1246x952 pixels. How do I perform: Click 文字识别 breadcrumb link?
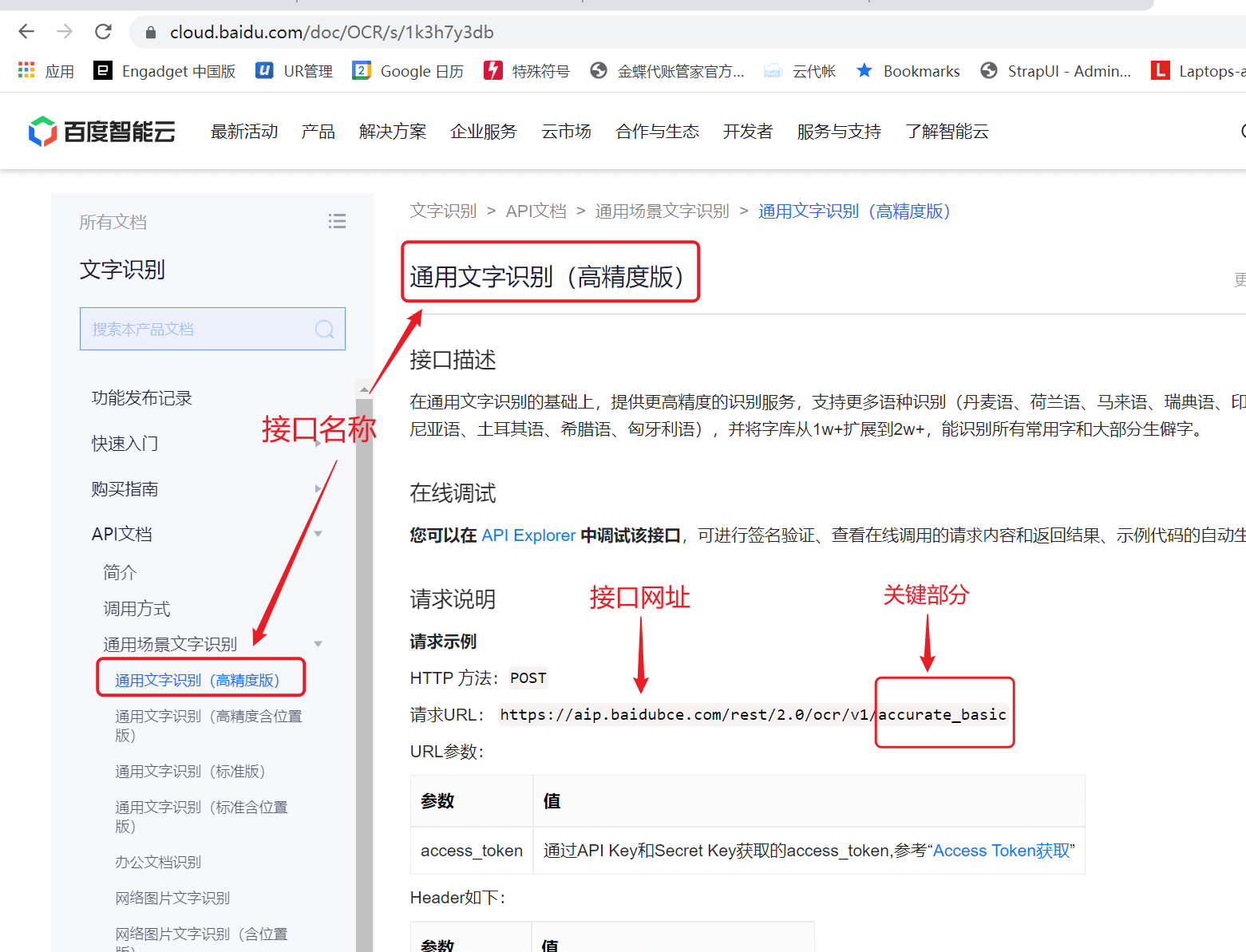click(x=443, y=211)
